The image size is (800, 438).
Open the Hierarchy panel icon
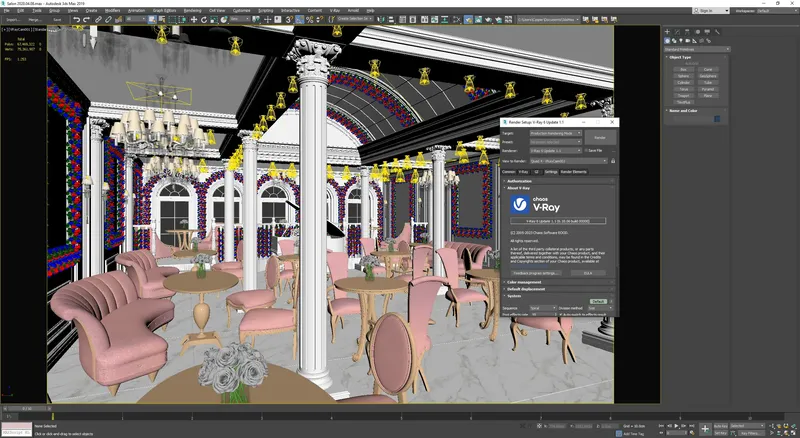tap(687, 32)
